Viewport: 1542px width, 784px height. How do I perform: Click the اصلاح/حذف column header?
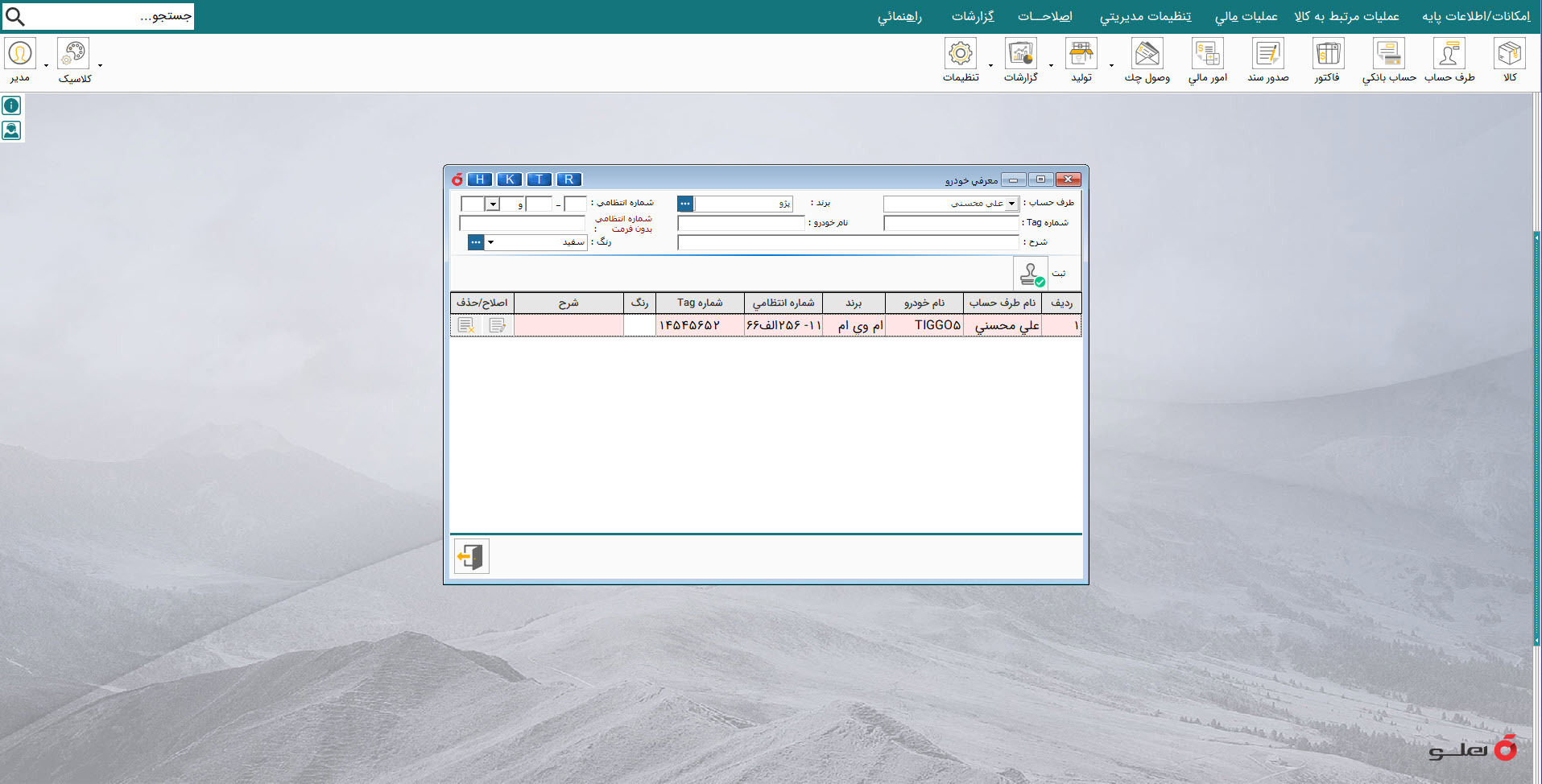[482, 303]
